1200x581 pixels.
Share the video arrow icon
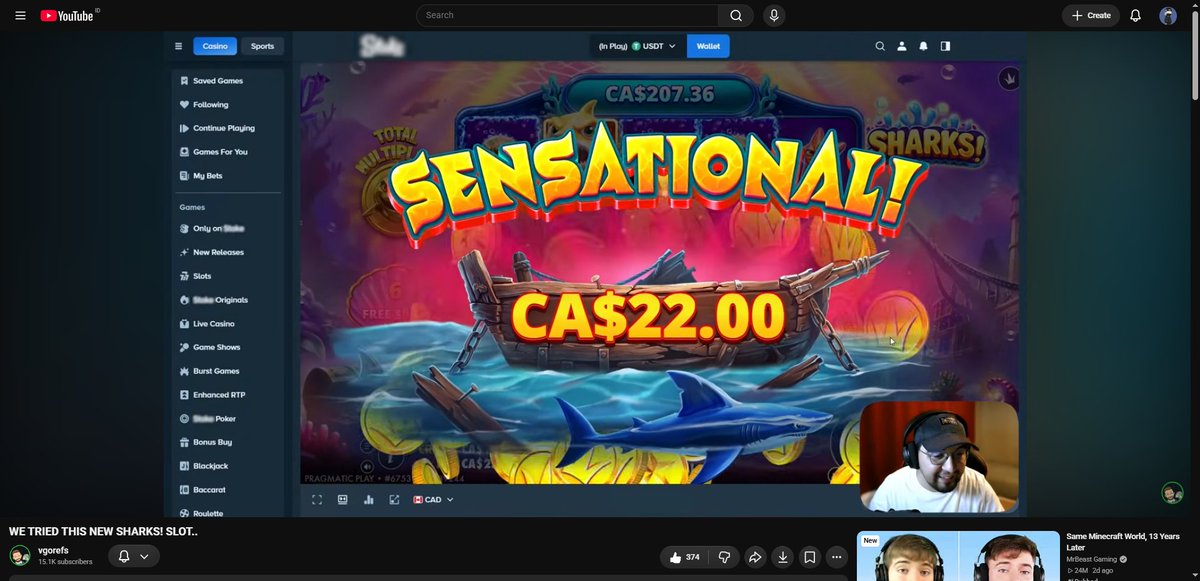coord(756,557)
